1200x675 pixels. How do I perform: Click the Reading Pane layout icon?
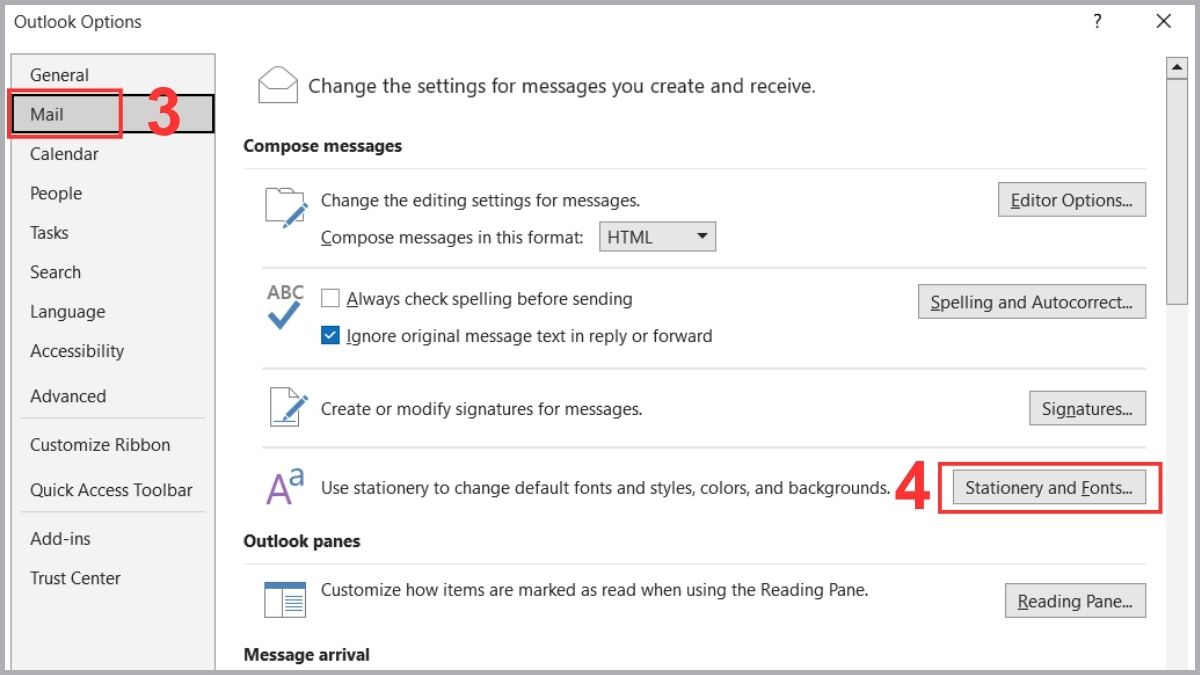(285, 599)
